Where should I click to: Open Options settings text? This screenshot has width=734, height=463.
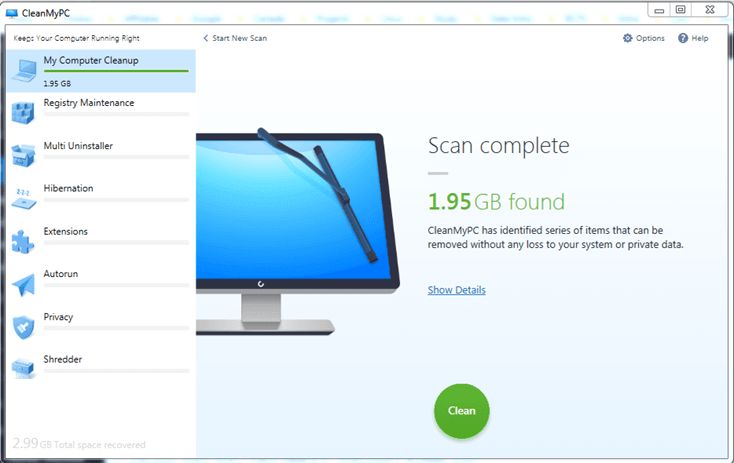click(650, 38)
